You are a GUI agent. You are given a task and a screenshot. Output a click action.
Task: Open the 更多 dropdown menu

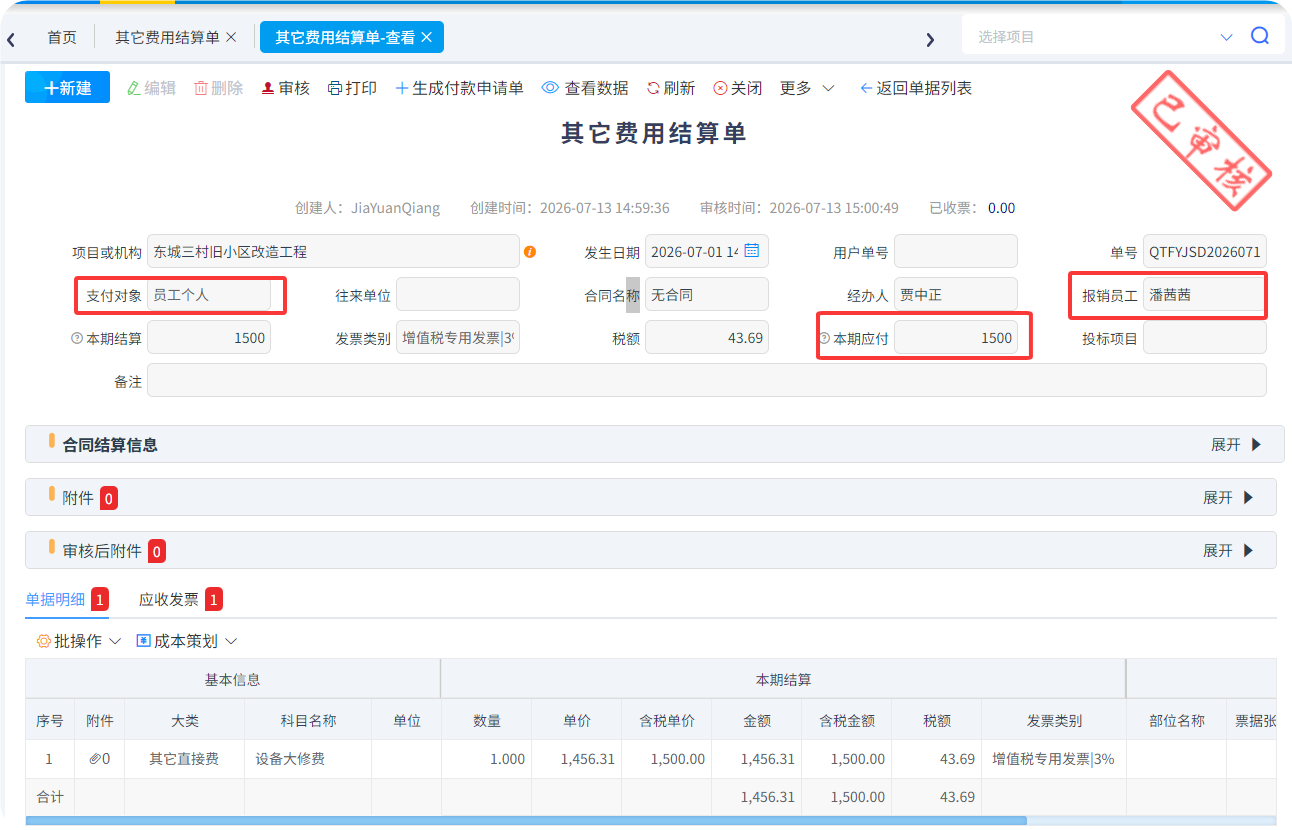tap(807, 88)
